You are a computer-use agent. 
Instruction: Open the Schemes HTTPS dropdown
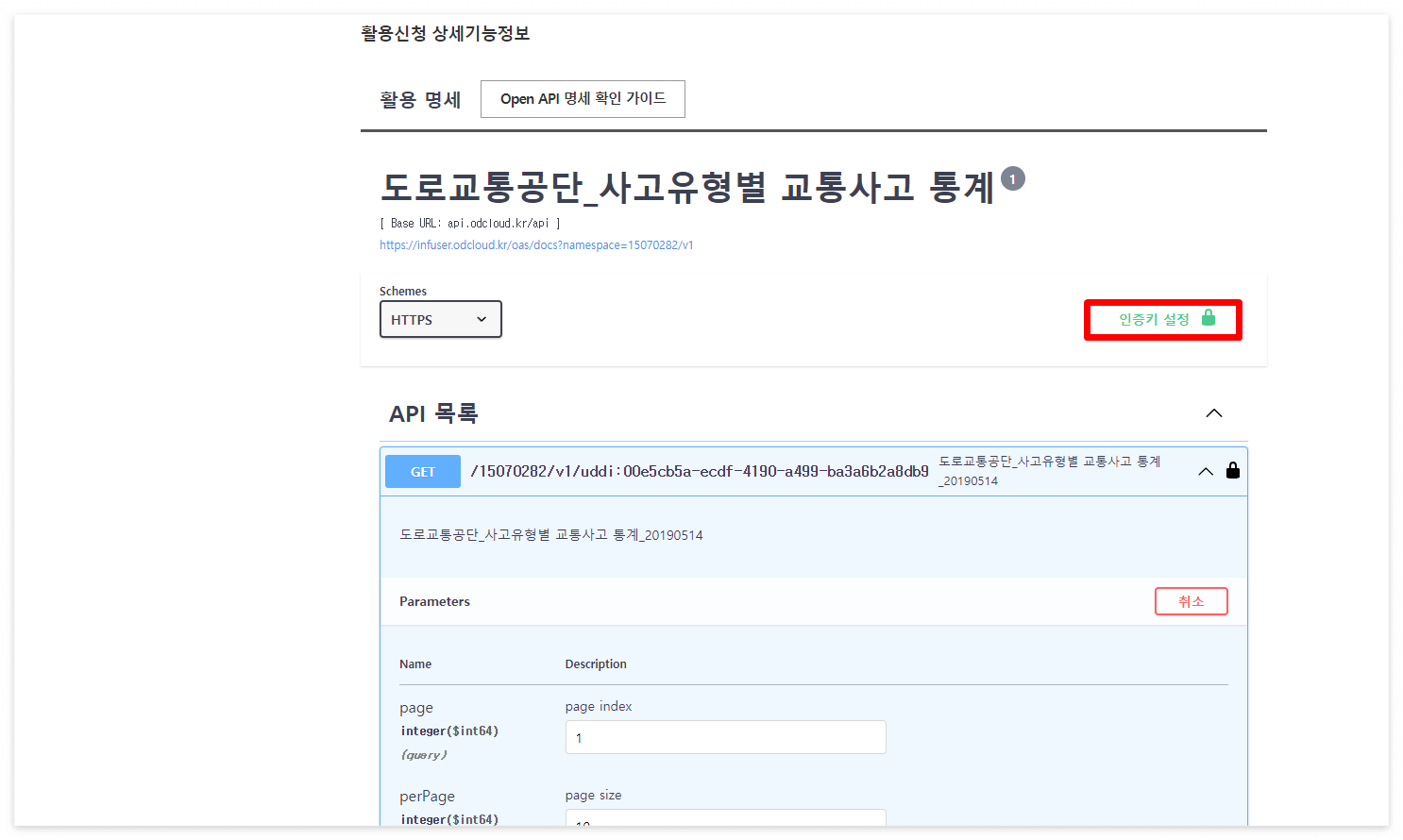point(440,319)
